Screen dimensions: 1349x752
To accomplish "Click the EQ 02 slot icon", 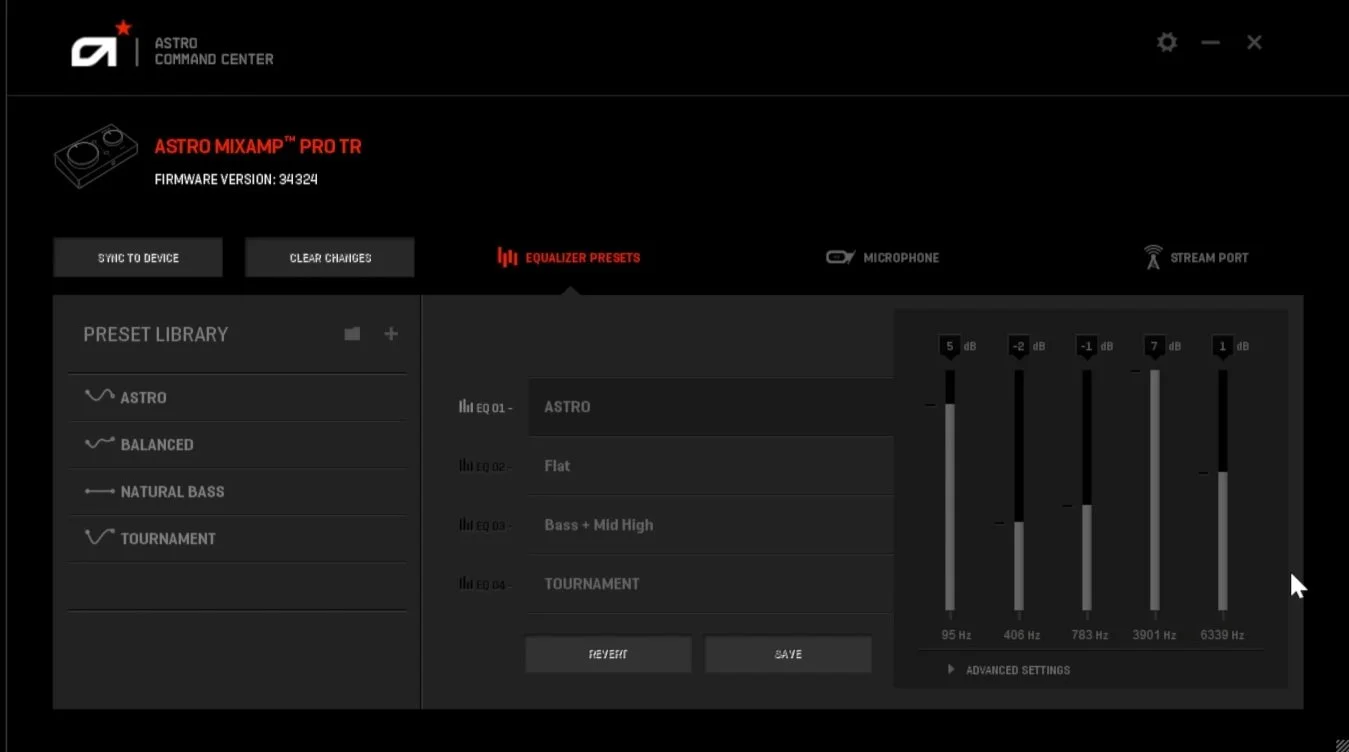I will pos(465,465).
